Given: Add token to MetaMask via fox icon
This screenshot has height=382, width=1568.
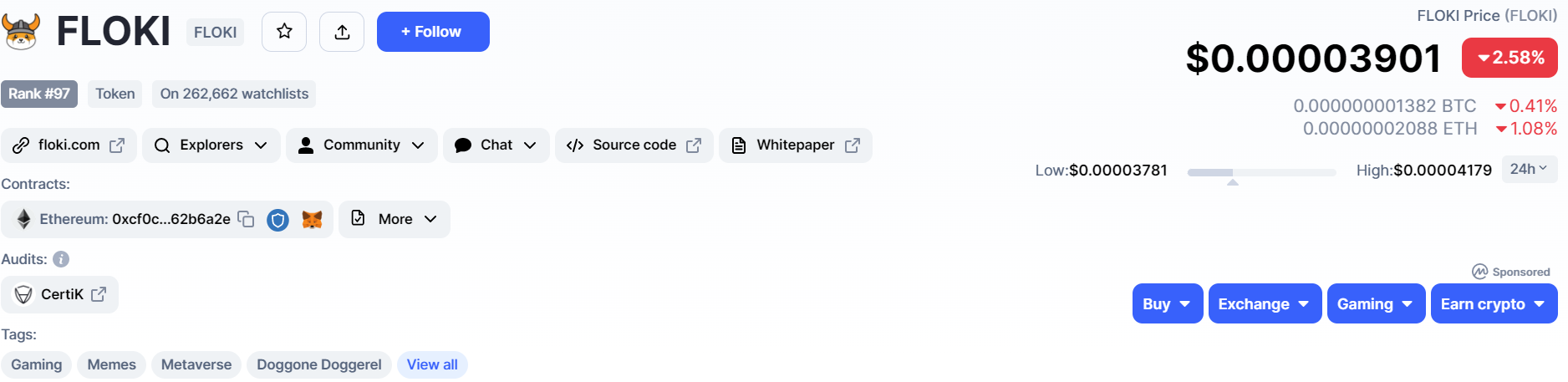Looking at the screenshot, I should click(312, 220).
